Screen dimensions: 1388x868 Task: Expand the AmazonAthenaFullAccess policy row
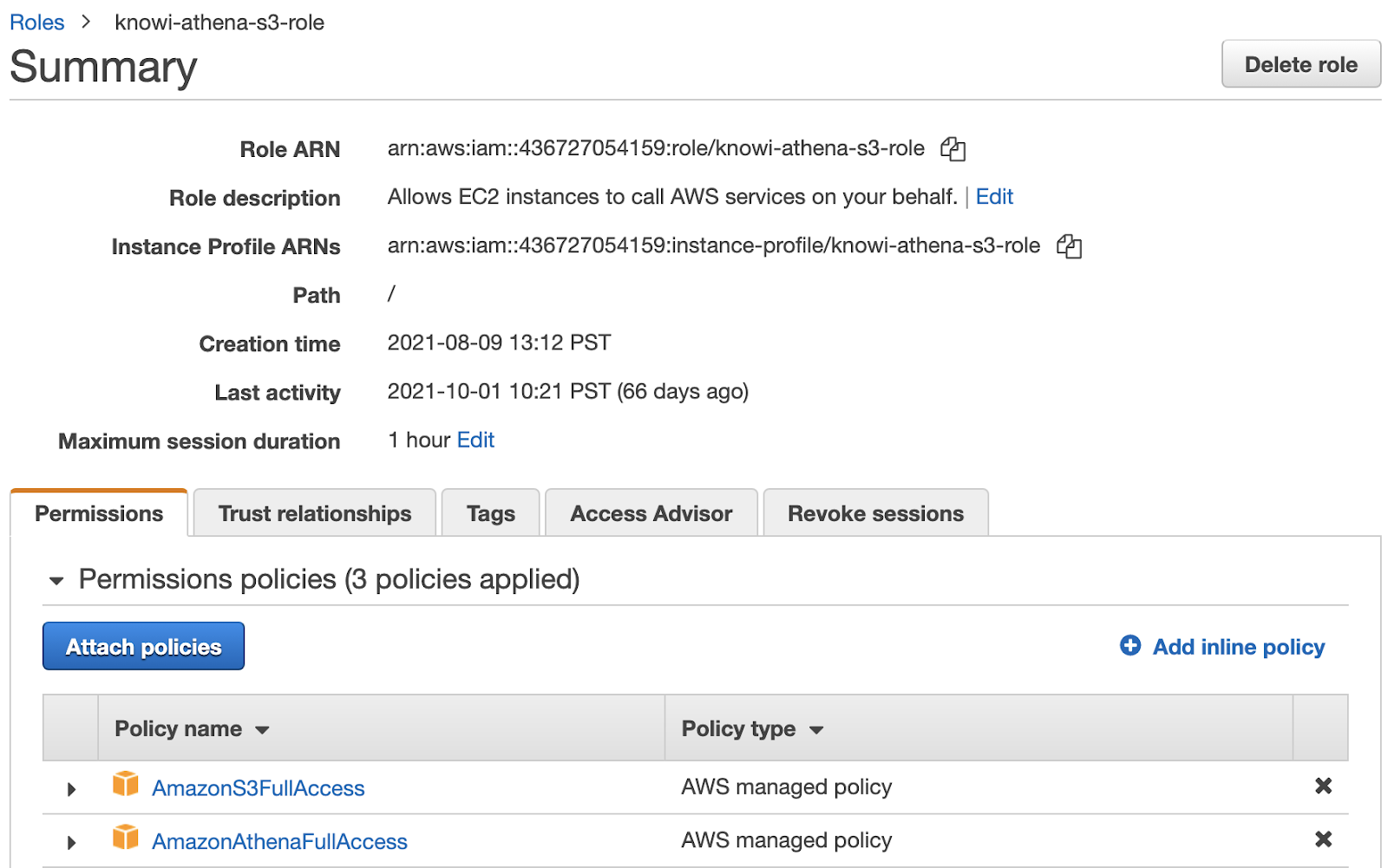[72, 842]
